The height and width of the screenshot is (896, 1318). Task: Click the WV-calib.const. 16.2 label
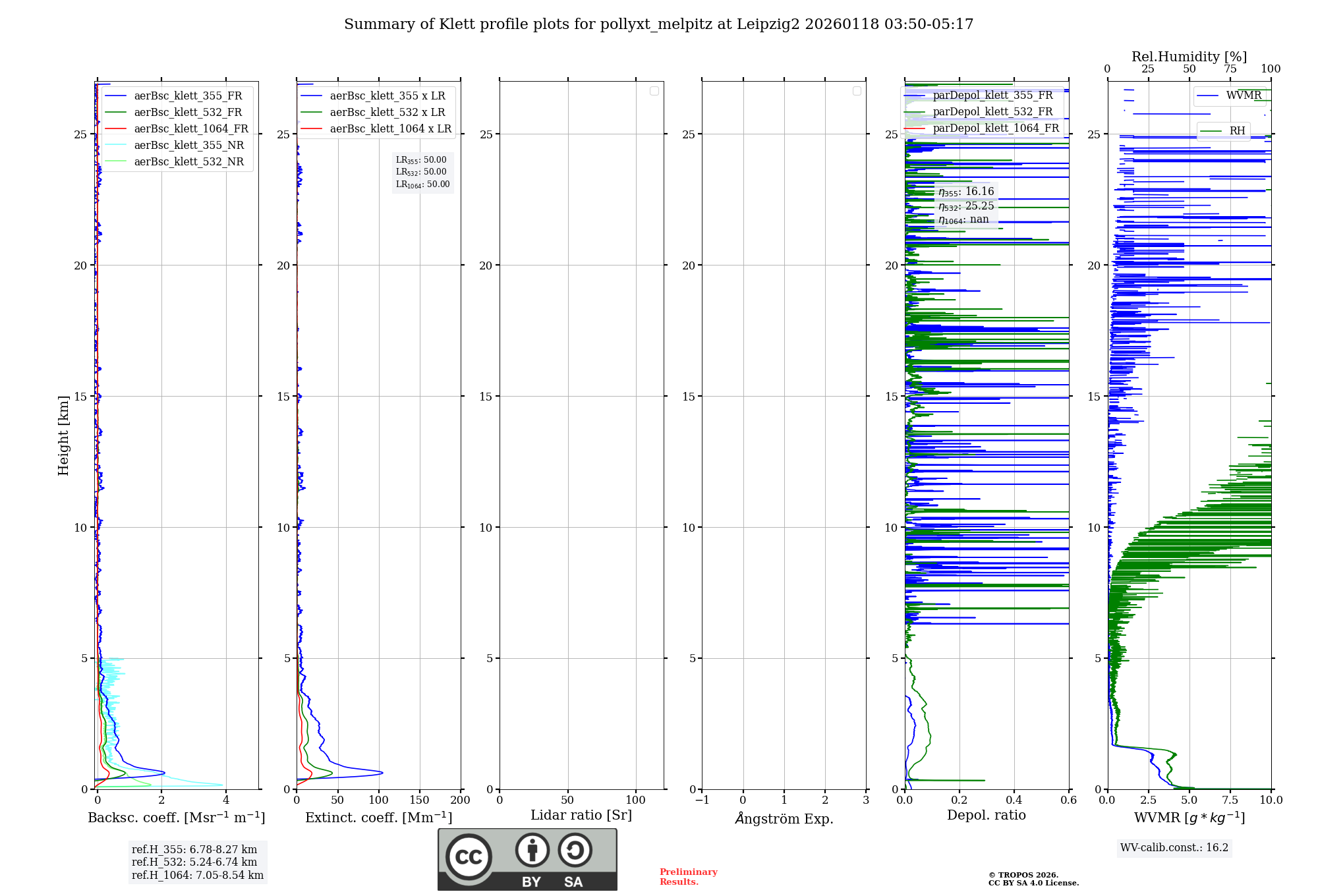[x=1174, y=847]
